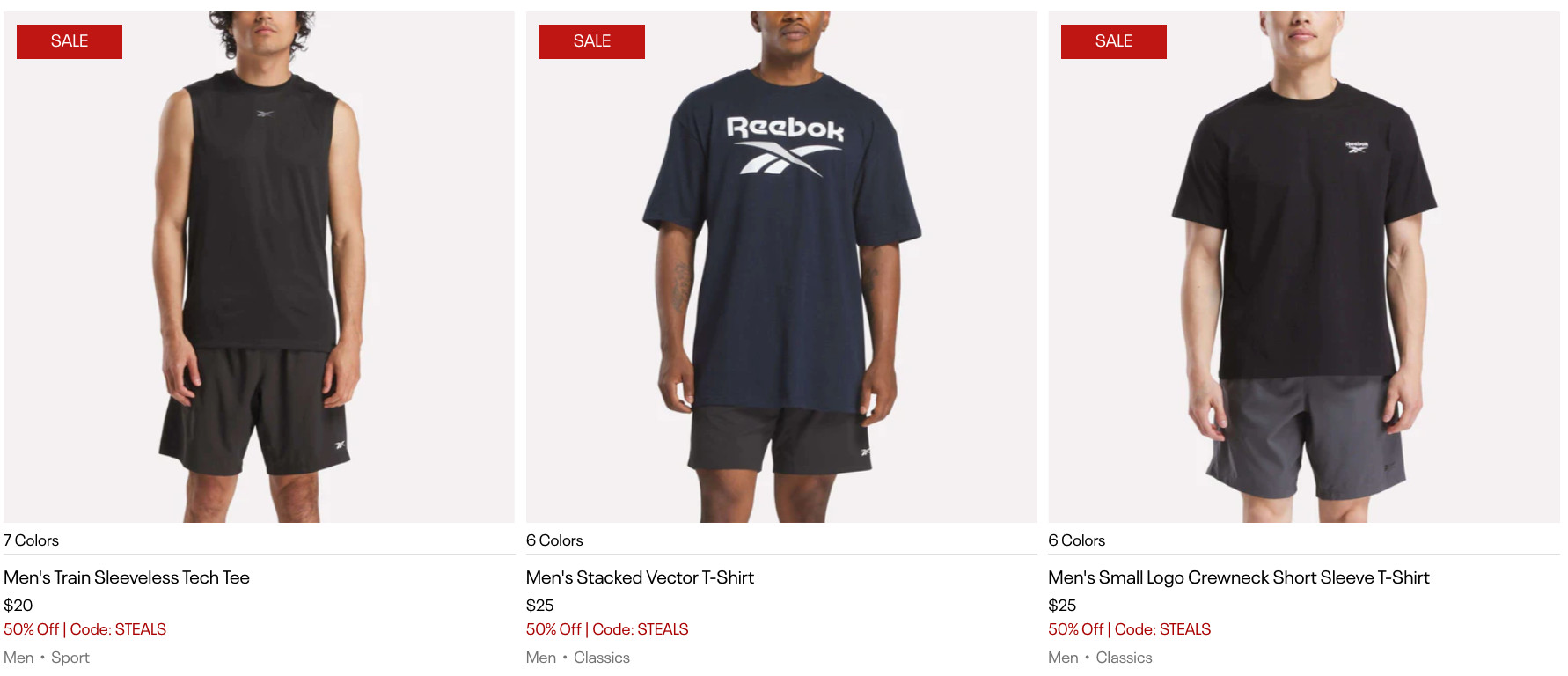Click the $20 price of Sleeveless Tech Tee
Screen dimensions: 1568x676
pyautogui.click(x=18, y=606)
